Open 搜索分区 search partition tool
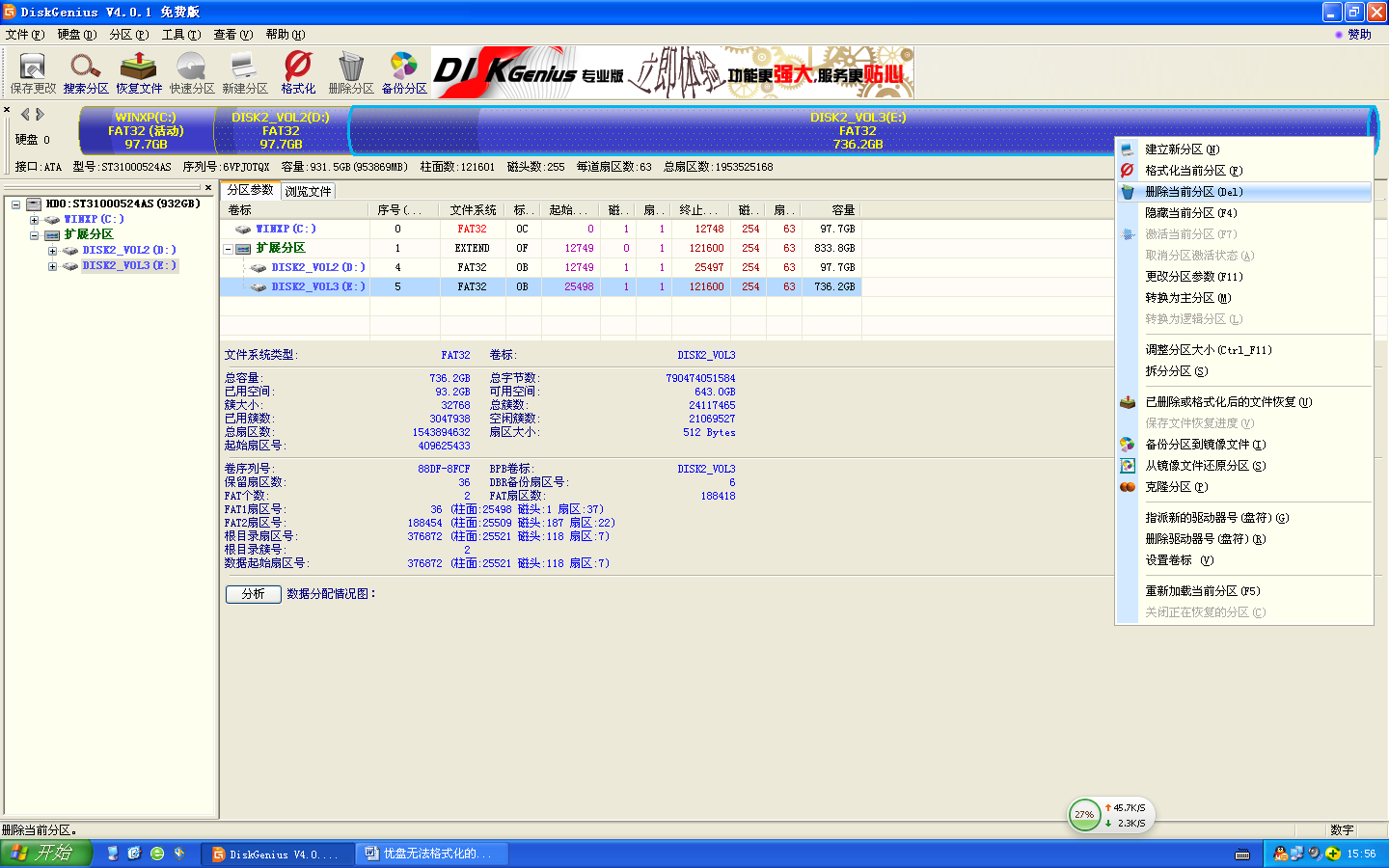This screenshot has height=868, width=1389. tap(86, 72)
